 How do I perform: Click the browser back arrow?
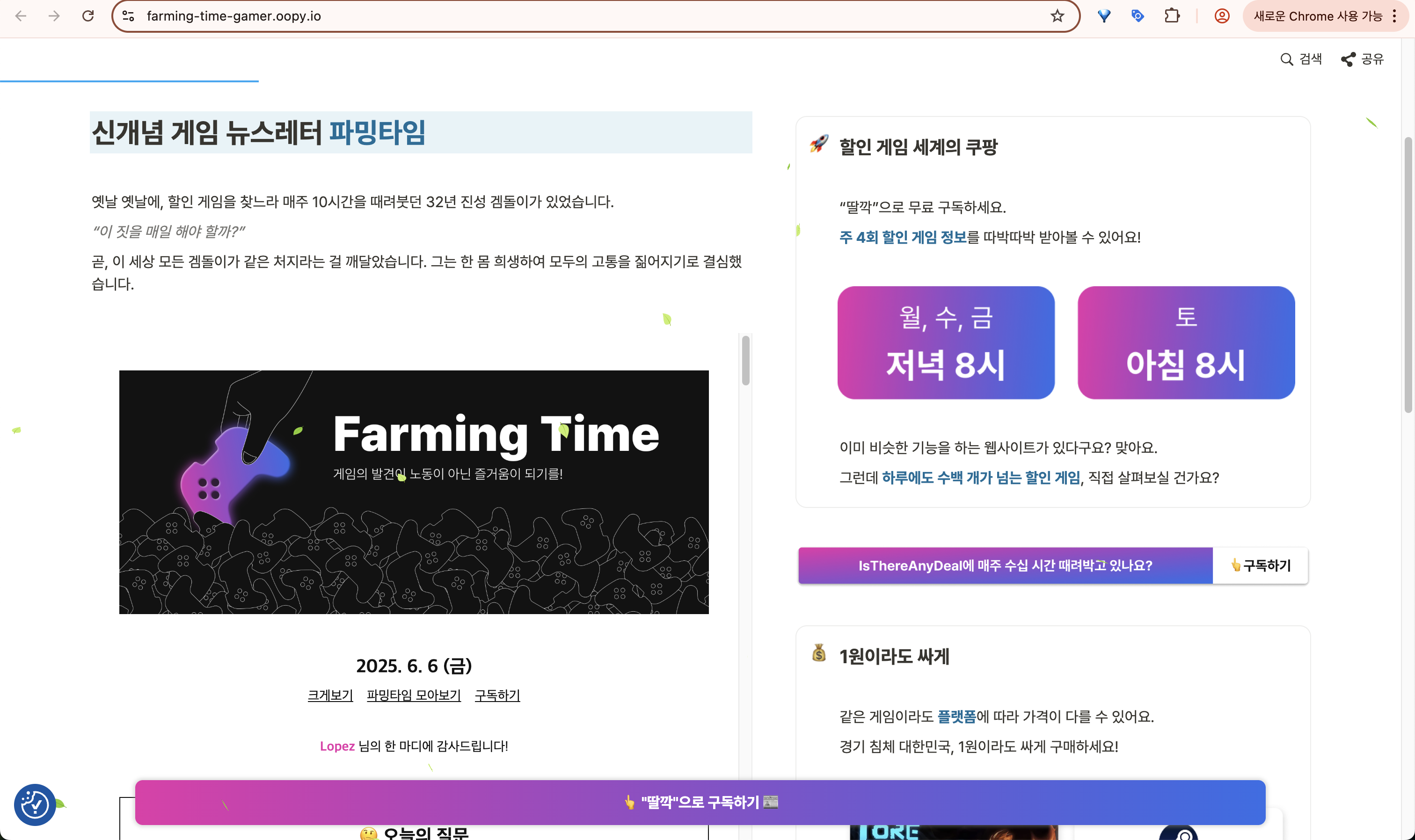pyautogui.click(x=21, y=16)
